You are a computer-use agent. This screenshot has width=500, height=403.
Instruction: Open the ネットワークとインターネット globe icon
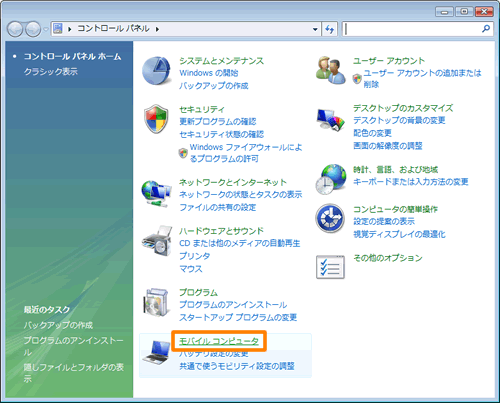click(x=156, y=194)
